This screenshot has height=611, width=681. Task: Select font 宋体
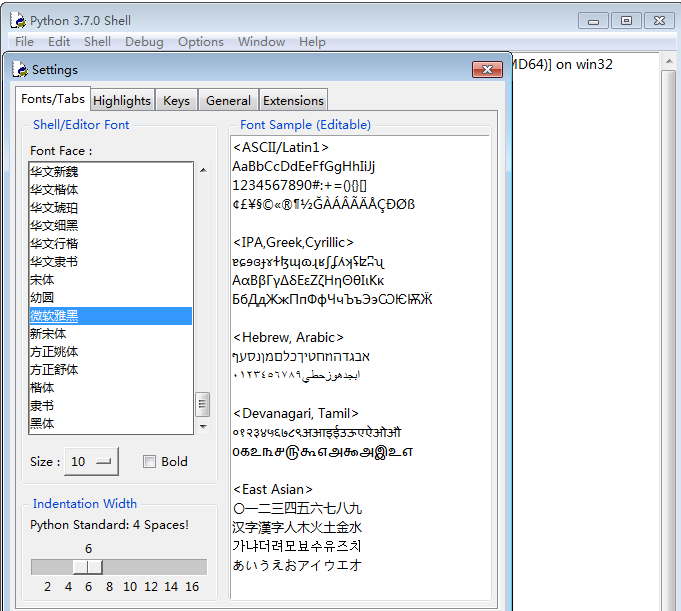pyautogui.click(x=110, y=280)
